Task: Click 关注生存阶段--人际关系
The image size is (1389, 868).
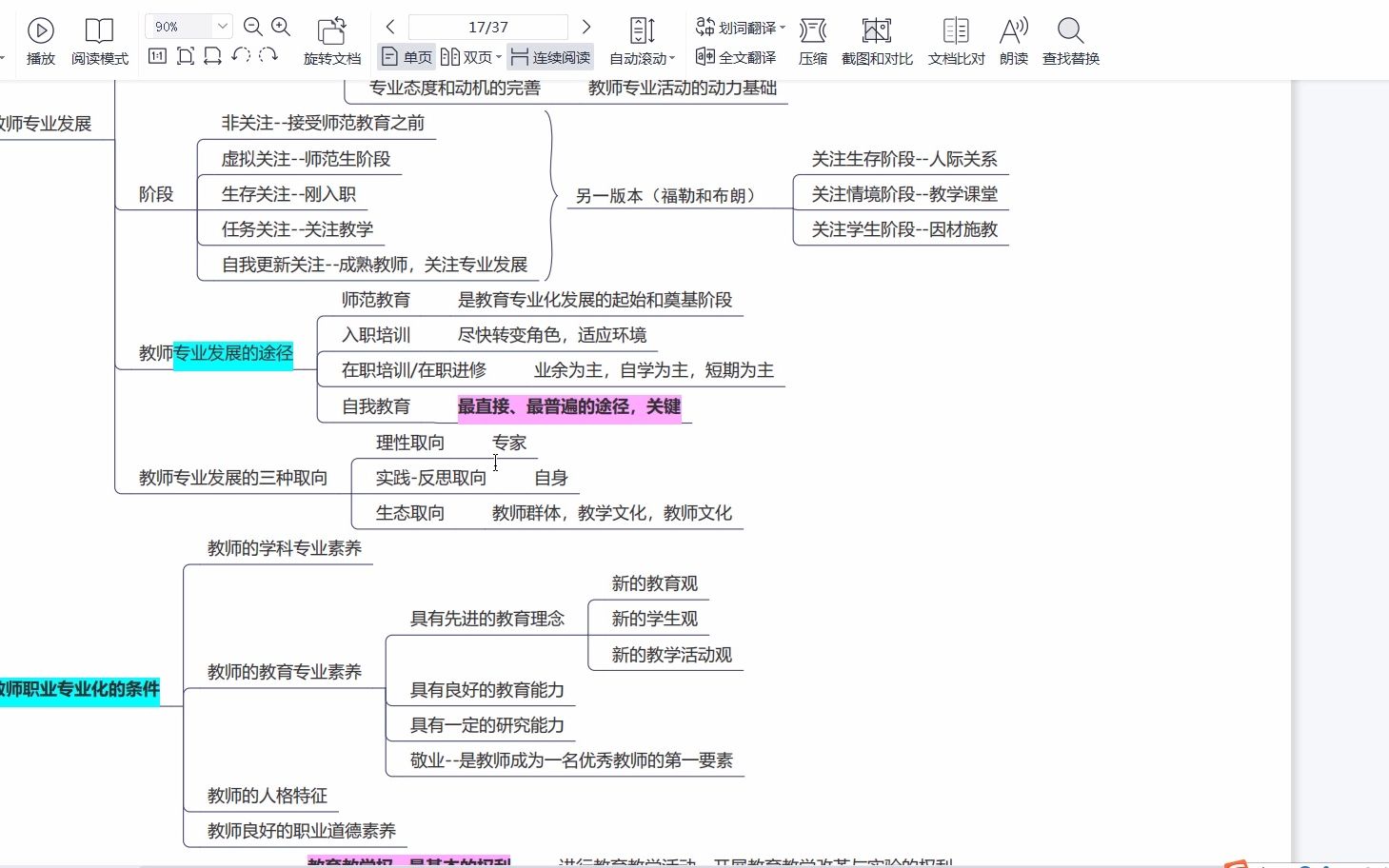Action: [904, 159]
